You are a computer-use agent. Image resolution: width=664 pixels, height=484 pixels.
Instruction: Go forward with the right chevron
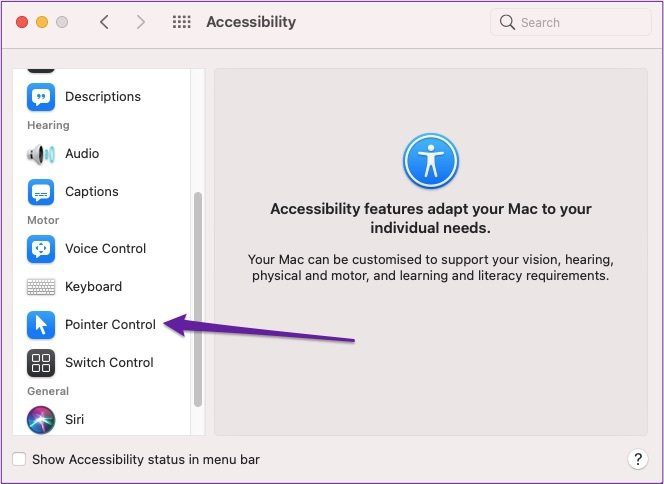click(x=141, y=22)
